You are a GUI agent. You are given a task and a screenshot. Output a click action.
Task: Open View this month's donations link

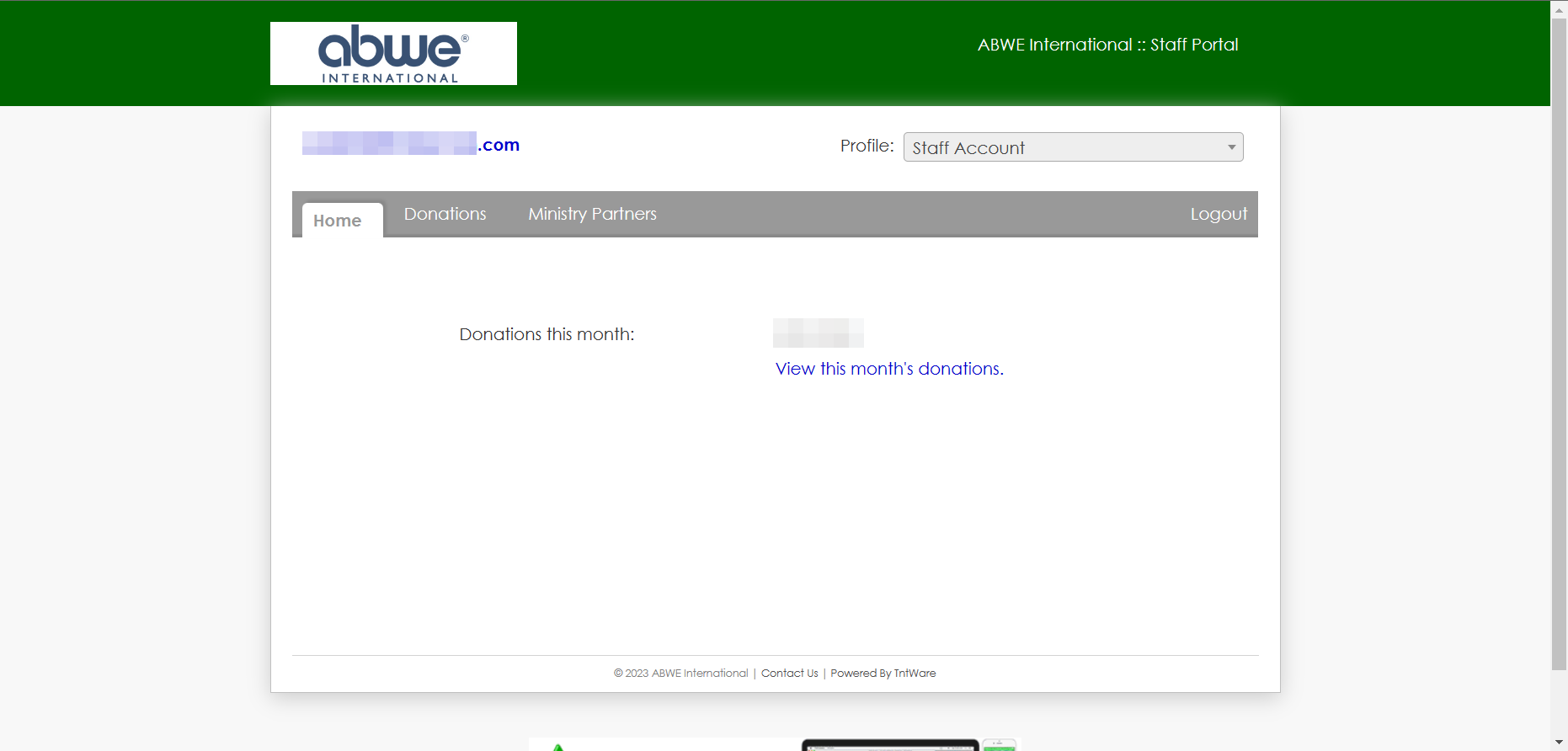[889, 369]
